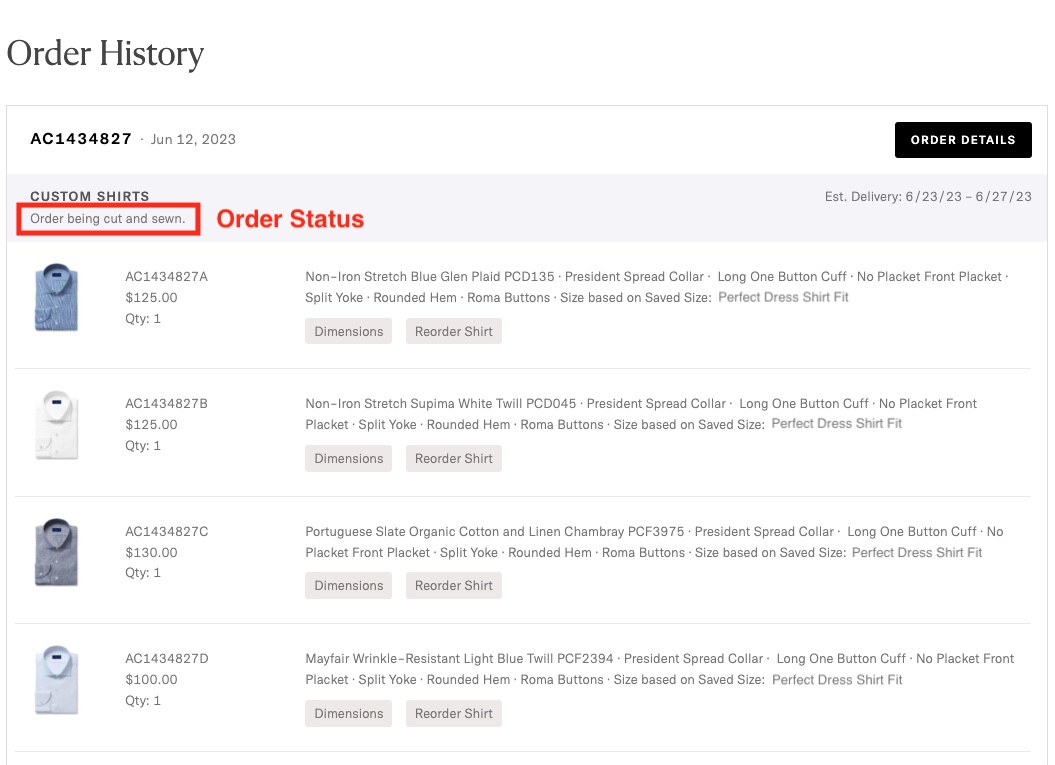Open Perfect Dress Shirt Fit link for shirt A
This screenshot has height=765, width=1055.
pos(783,297)
